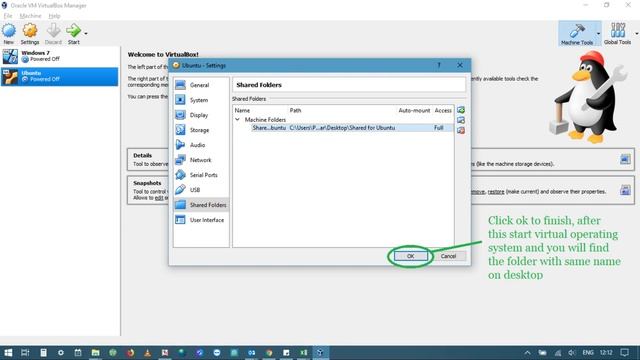Click the remove shared folder icon
640x360 pixels.
click(461, 130)
